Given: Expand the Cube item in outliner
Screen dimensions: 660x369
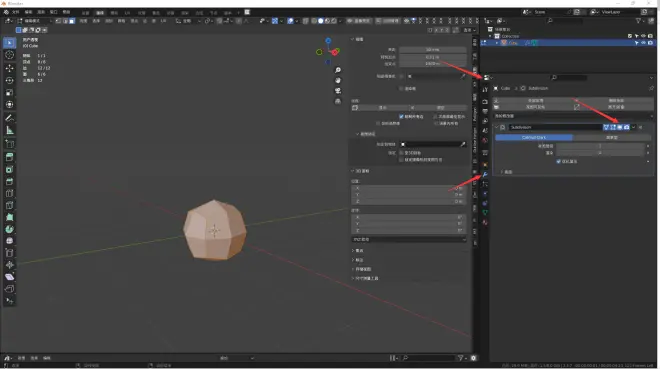Looking at the screenshot, I should [x=497, y=43].
